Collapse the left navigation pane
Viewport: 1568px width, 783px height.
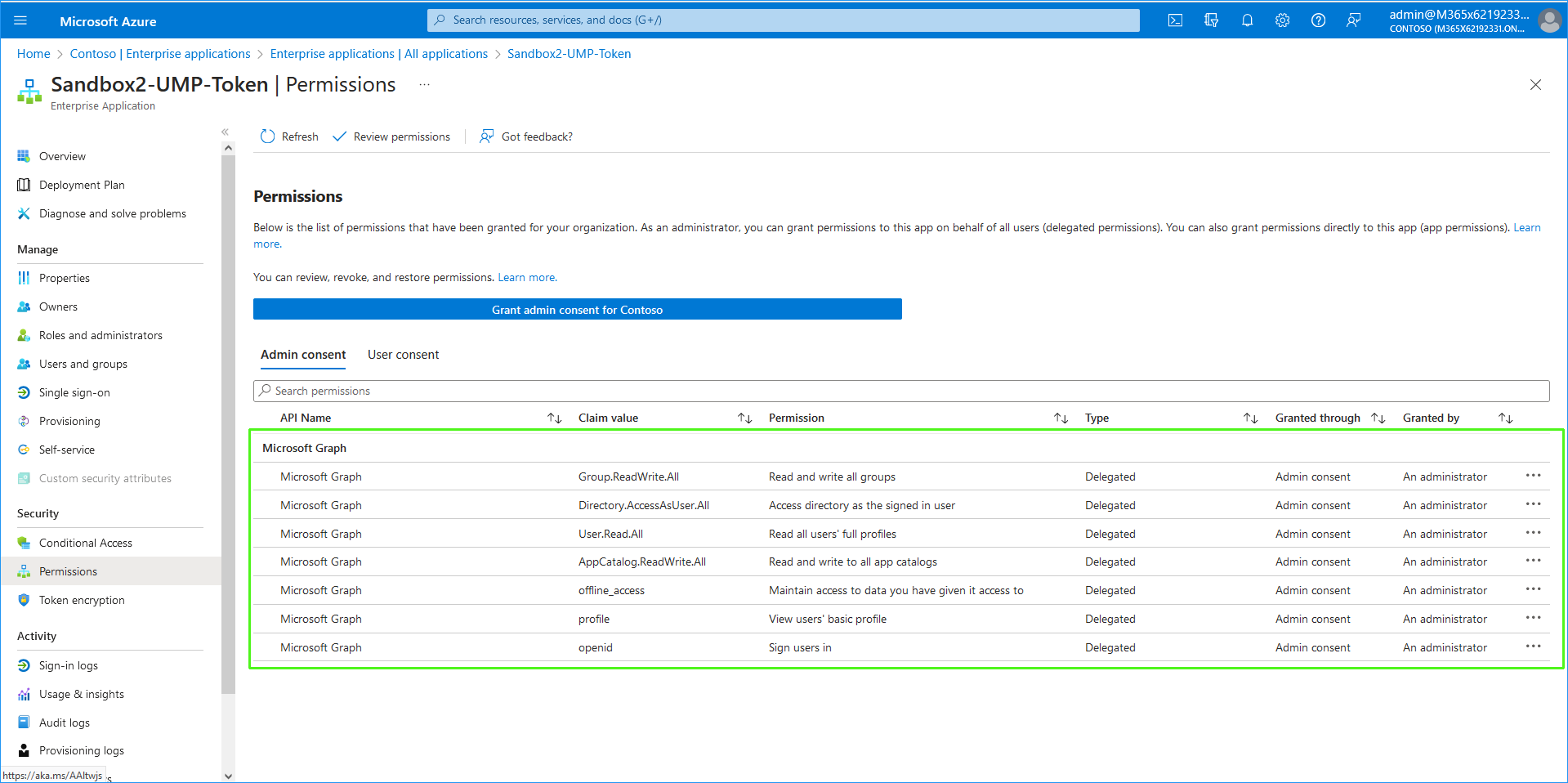(225, 132)
